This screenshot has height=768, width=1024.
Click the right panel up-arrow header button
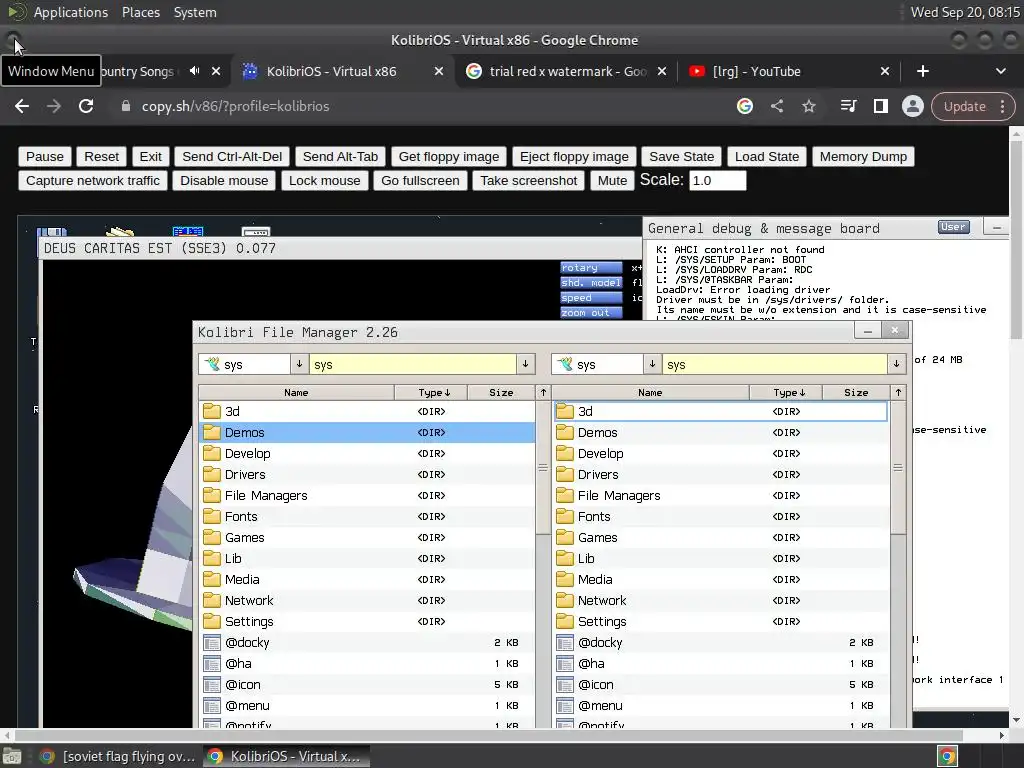click(898, 392)
